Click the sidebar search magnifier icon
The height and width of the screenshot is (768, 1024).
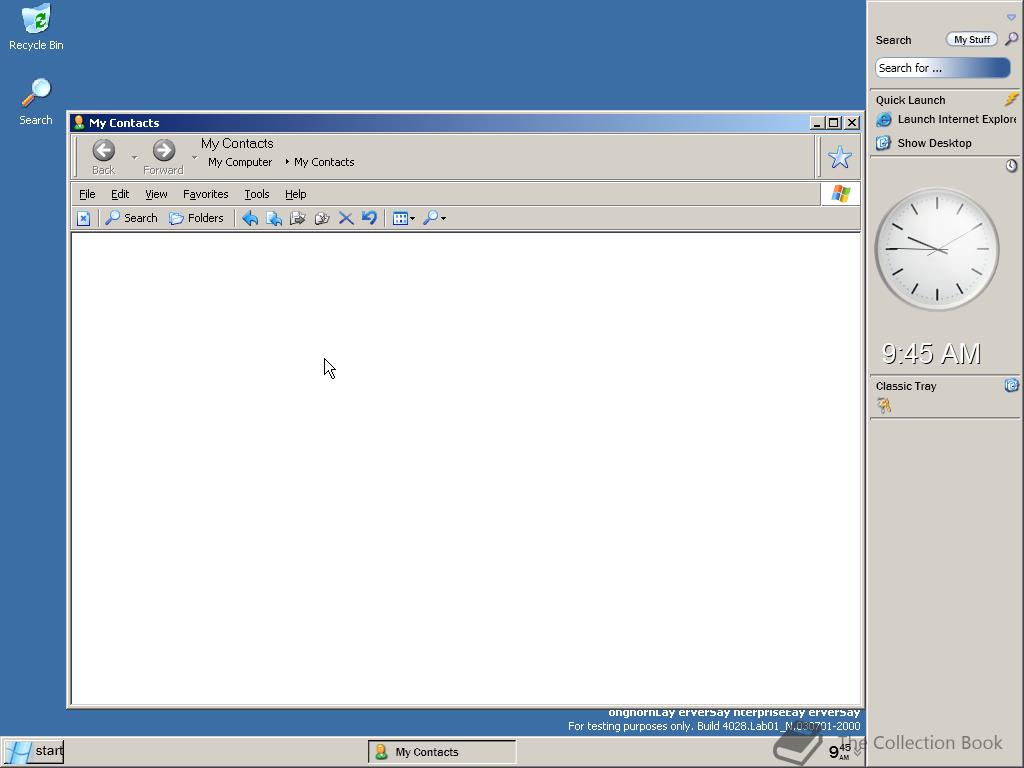point(1012,39)
